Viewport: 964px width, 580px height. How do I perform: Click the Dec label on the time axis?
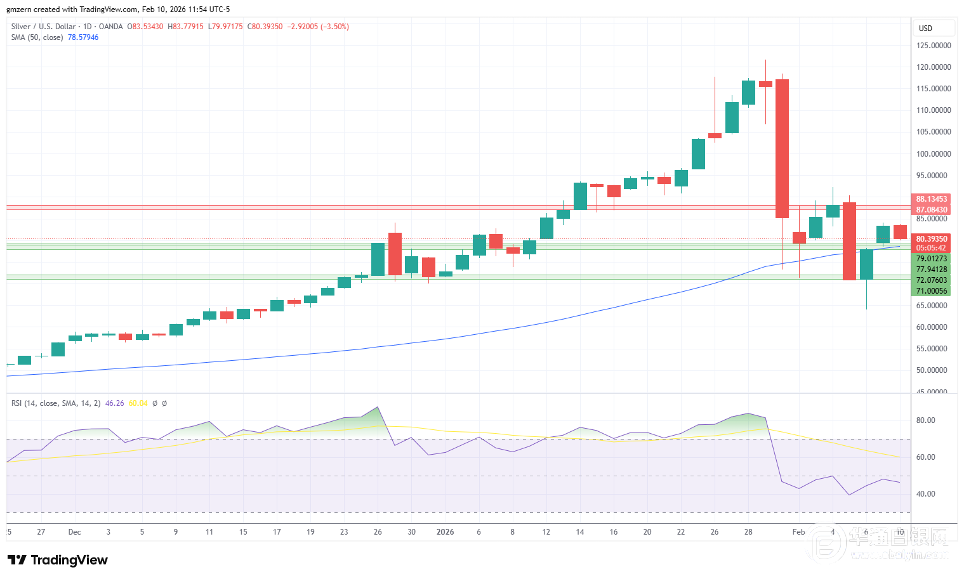coord(76,533)
